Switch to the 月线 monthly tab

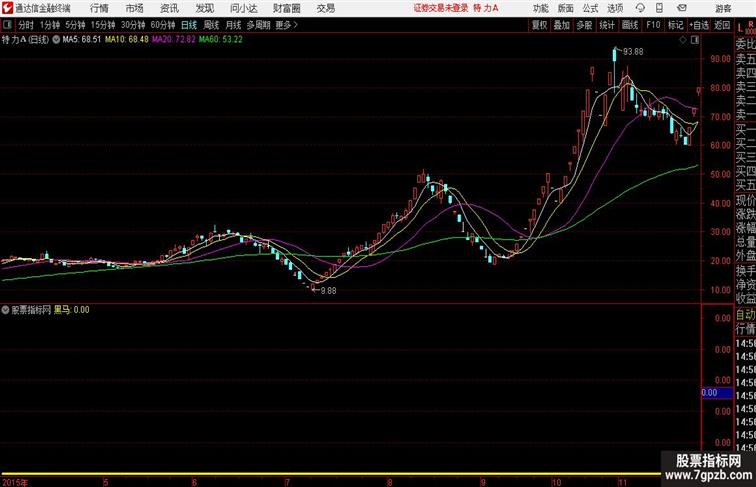click(233, 25)
